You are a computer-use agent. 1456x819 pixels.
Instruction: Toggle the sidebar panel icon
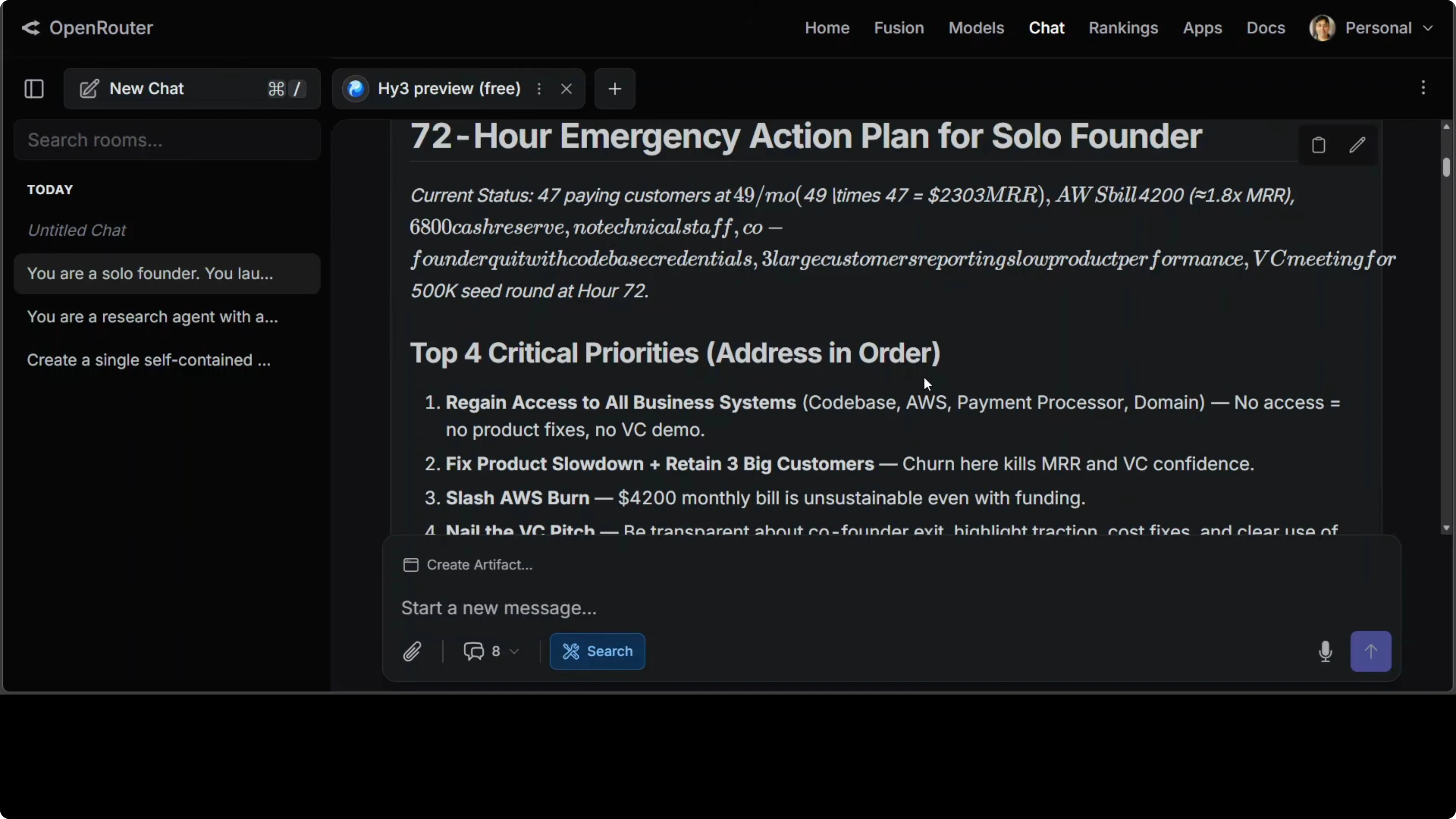(x=34, y=89)
